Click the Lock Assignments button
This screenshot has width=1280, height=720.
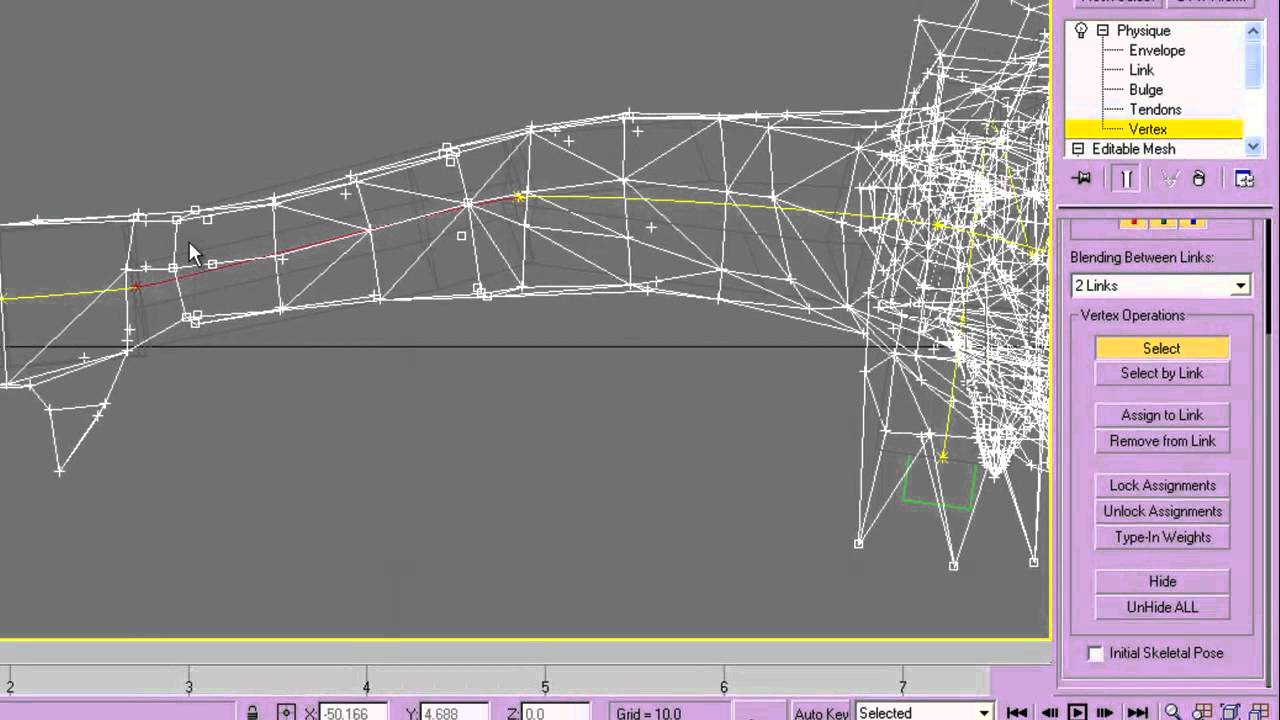pos(1162,485)
